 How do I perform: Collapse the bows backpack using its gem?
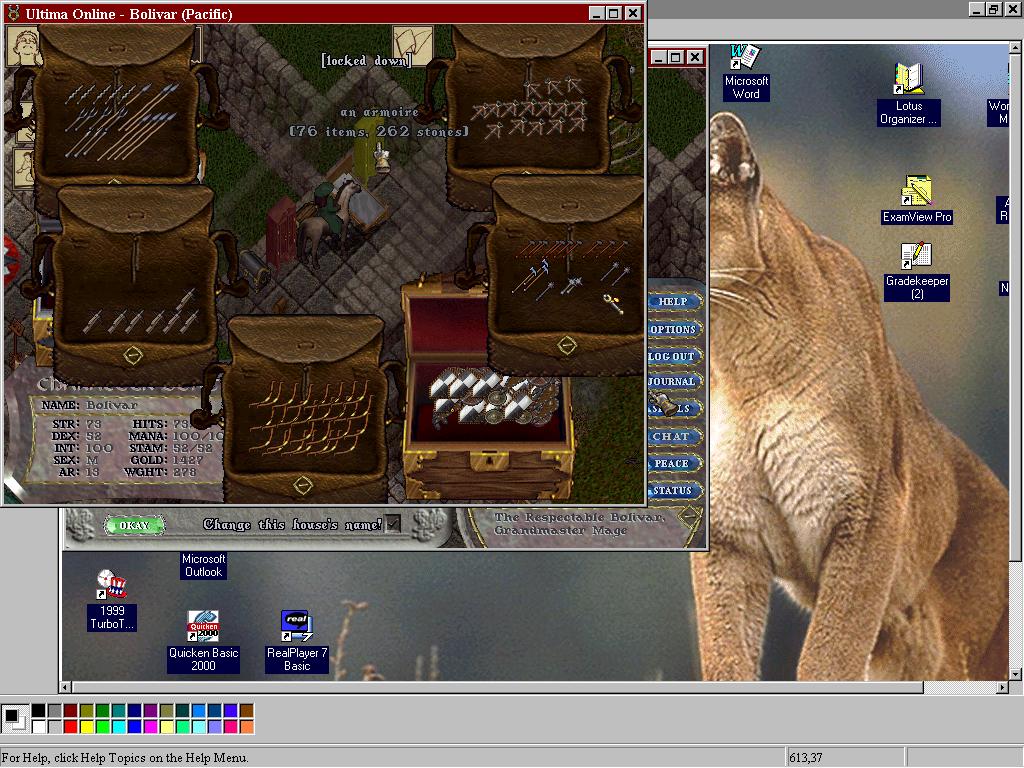point(302,485)
